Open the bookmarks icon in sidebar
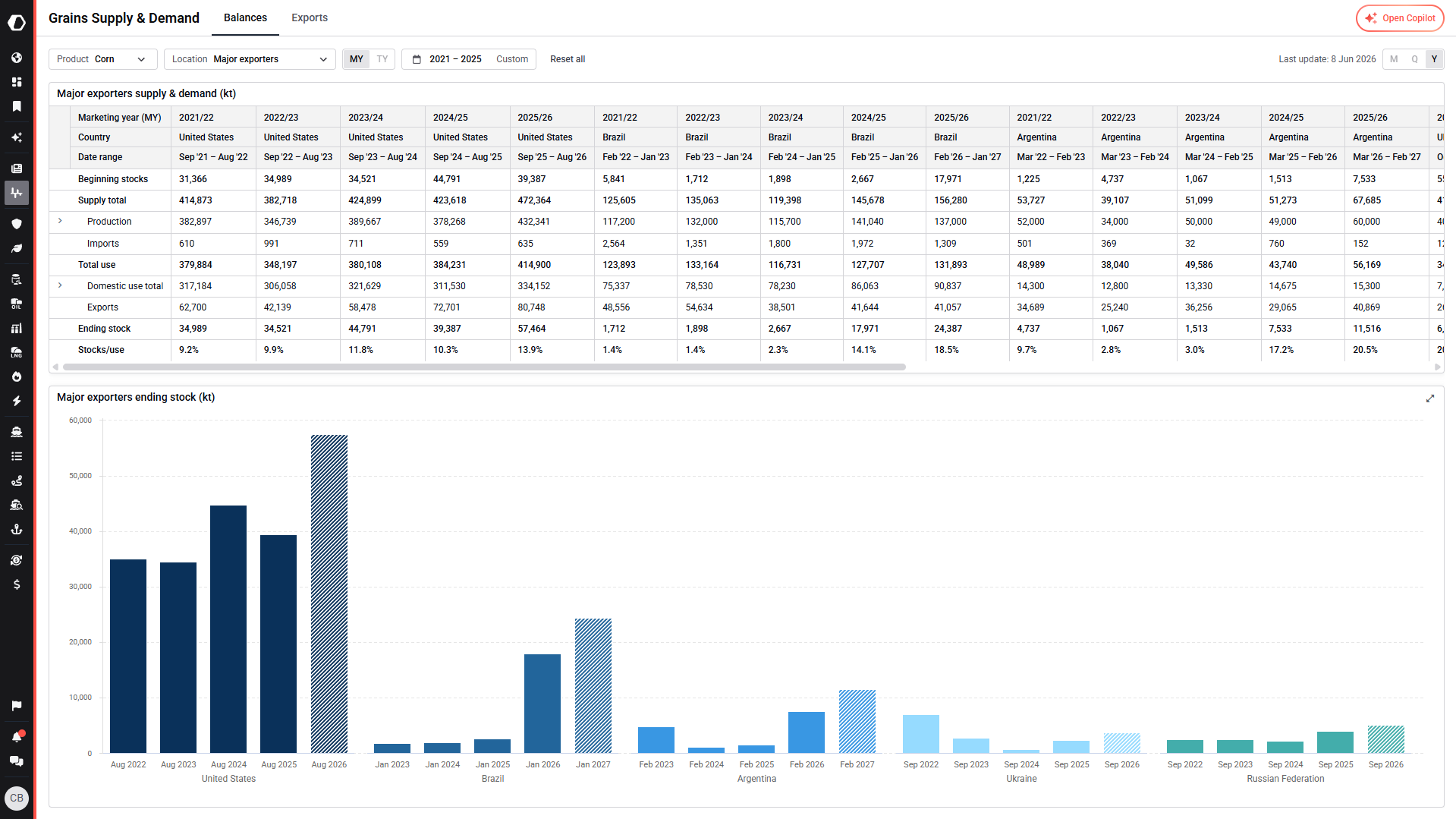 (17, 106)
